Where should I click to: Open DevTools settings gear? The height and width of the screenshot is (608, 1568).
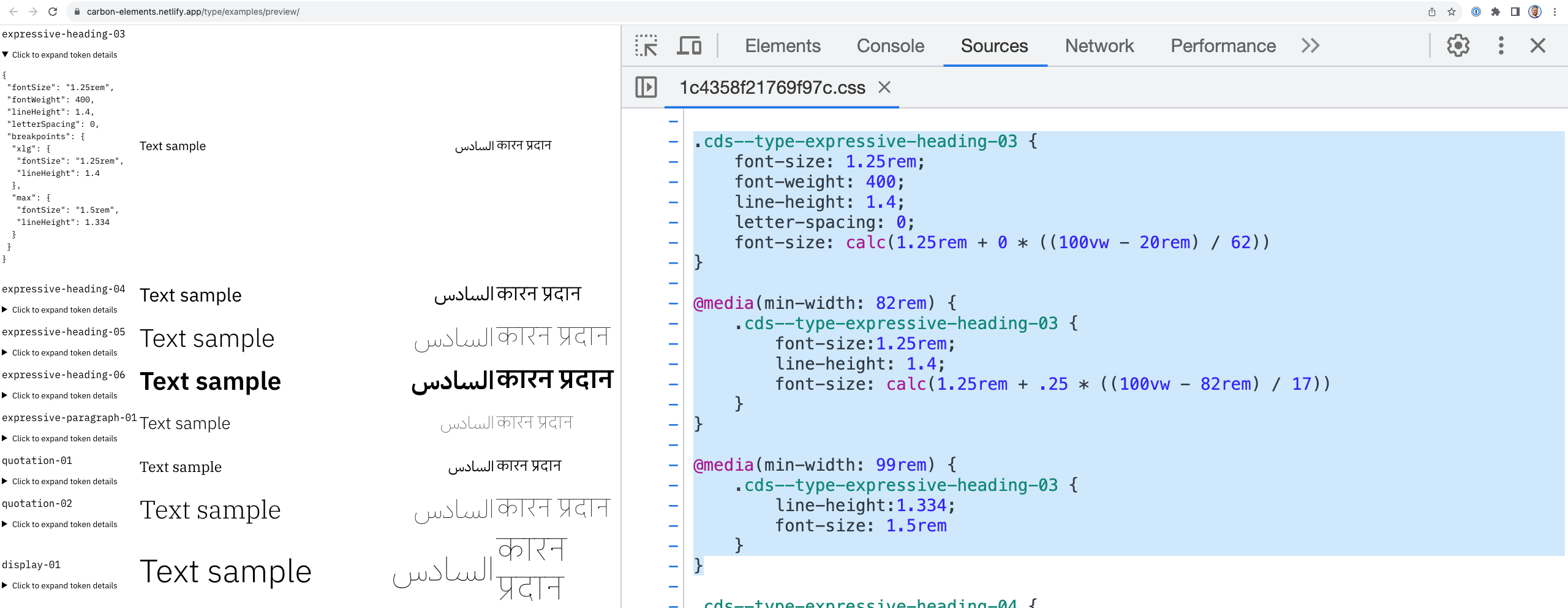click(x=1458, y=45)
